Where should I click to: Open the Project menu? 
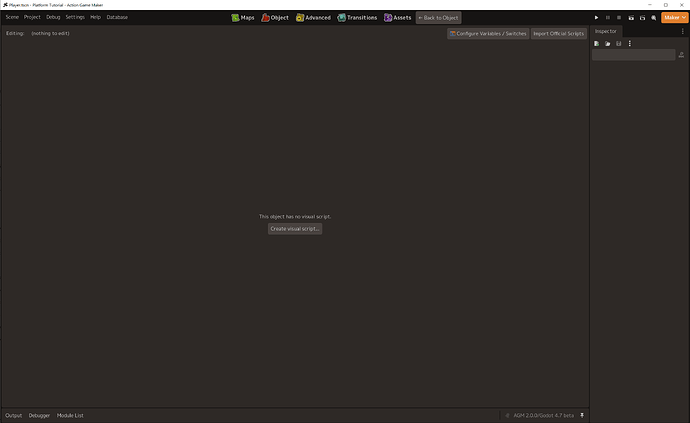tap(32, 17)
